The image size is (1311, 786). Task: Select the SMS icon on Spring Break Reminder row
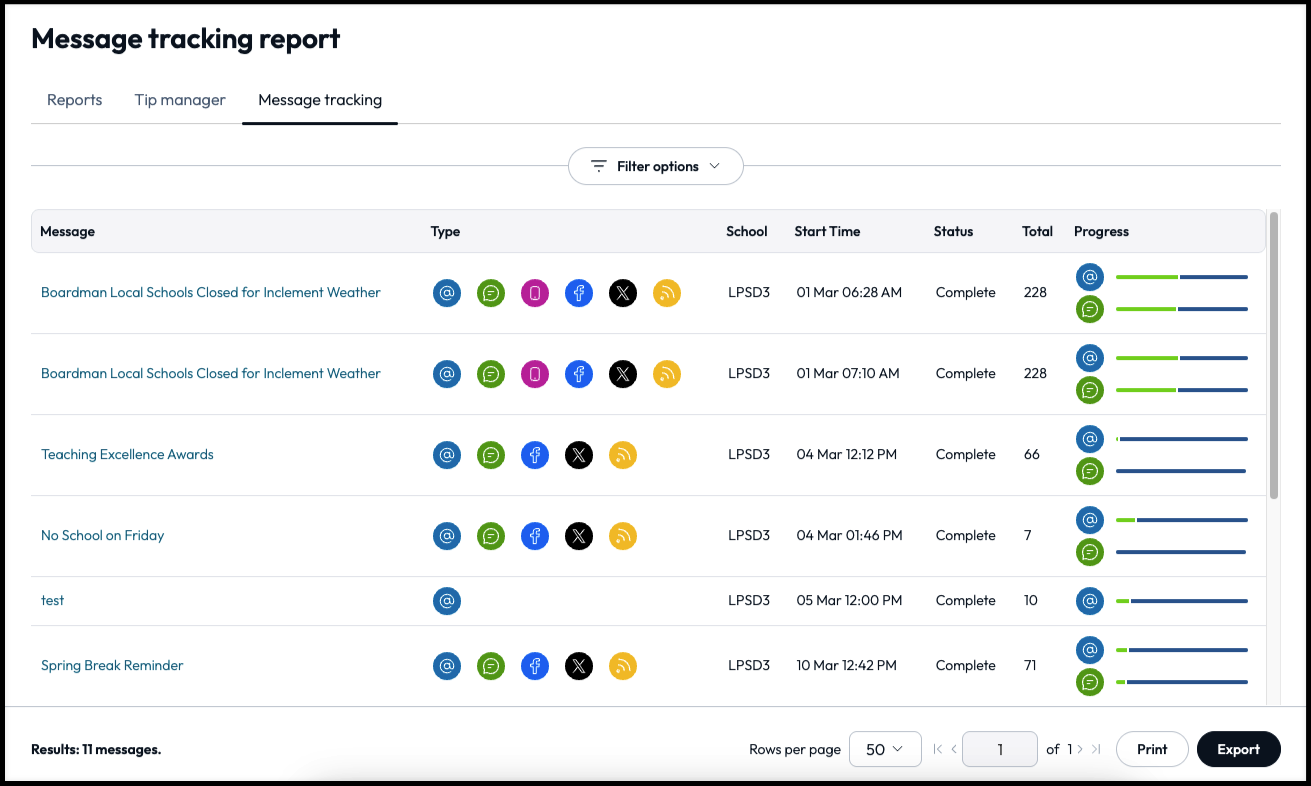point(491,666)
